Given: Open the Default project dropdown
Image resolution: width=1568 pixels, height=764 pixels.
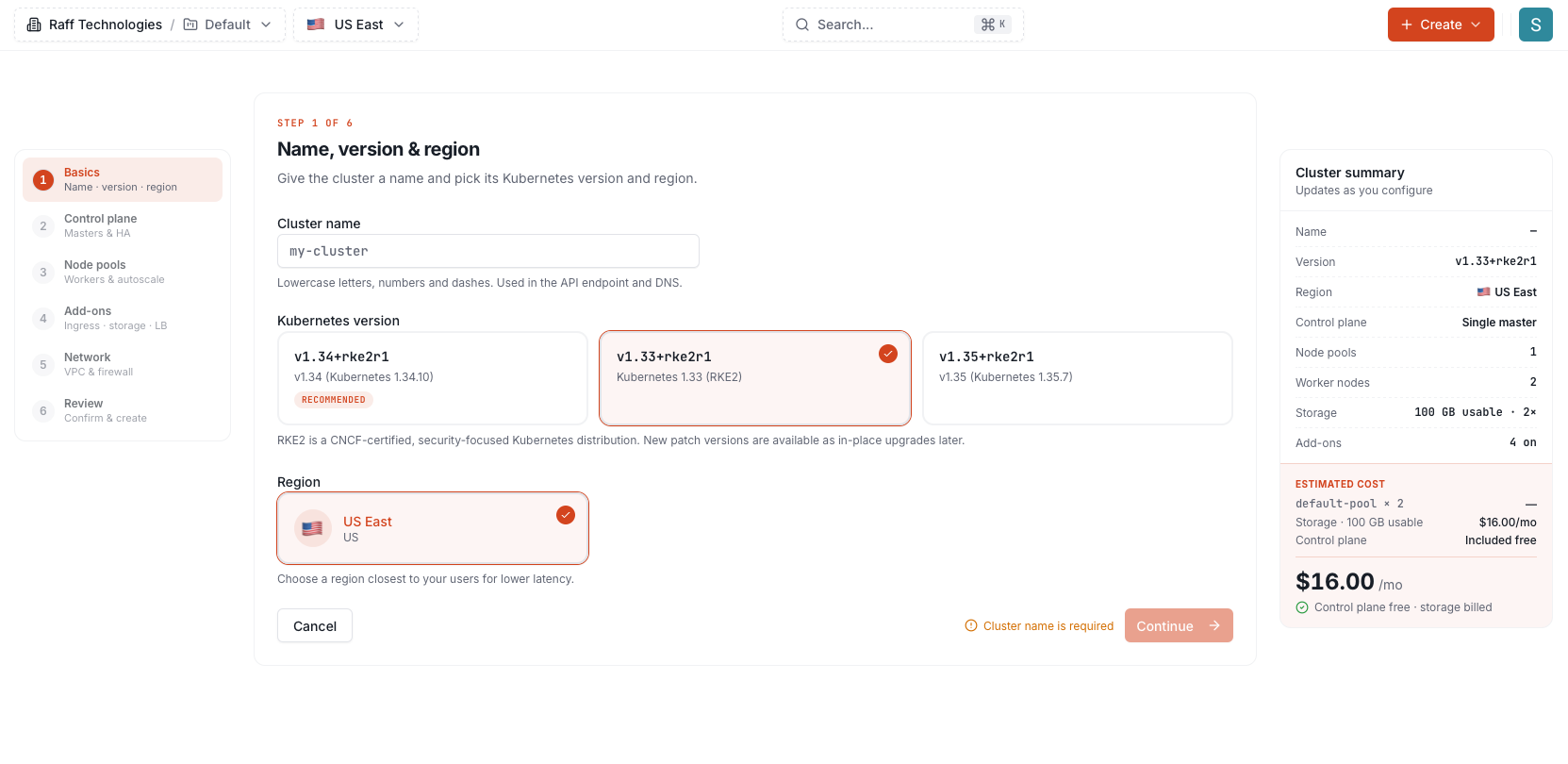Looking at the screenshot, I should [x=227, y=25].
